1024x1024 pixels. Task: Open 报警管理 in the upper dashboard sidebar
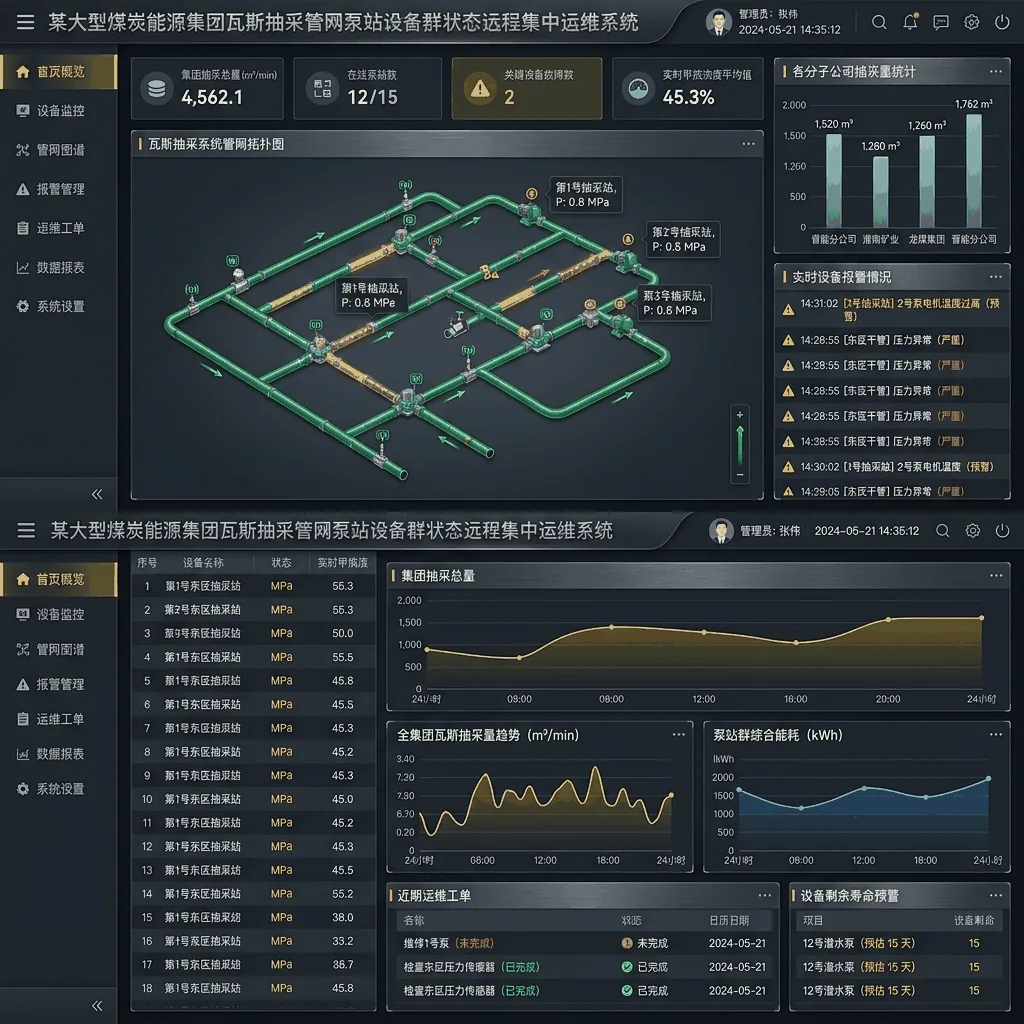(x=59, y=189)
